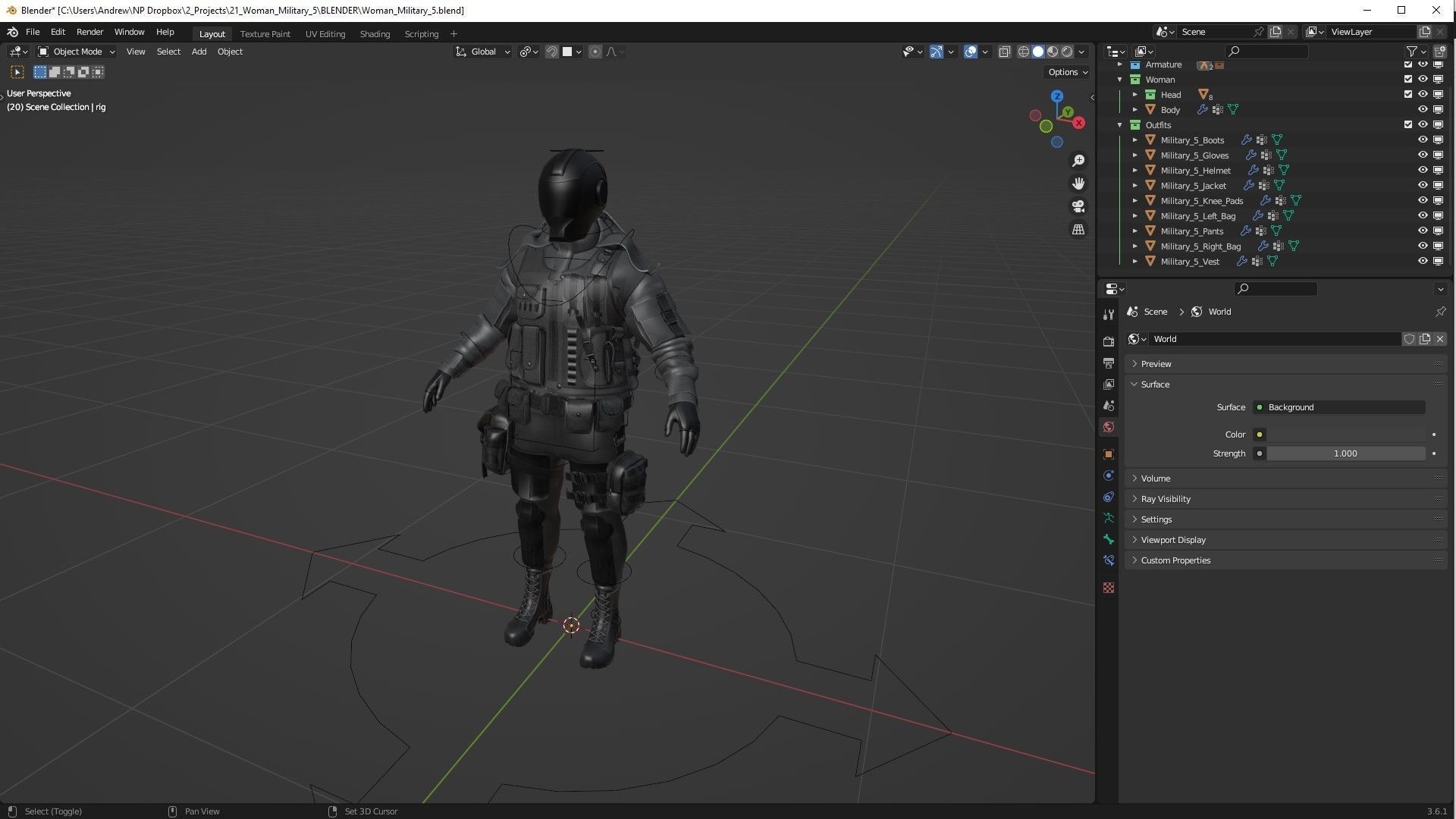Hide Military_5_Boots in viewport
Viewport: 1456px width, 819px height.
click(x=1423, y=140)
